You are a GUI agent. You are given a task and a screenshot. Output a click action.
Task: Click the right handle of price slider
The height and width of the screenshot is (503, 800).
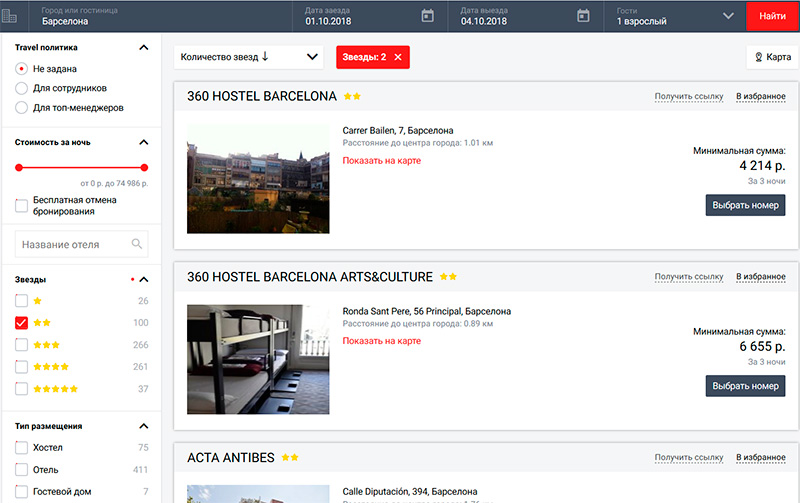[144, 168]
